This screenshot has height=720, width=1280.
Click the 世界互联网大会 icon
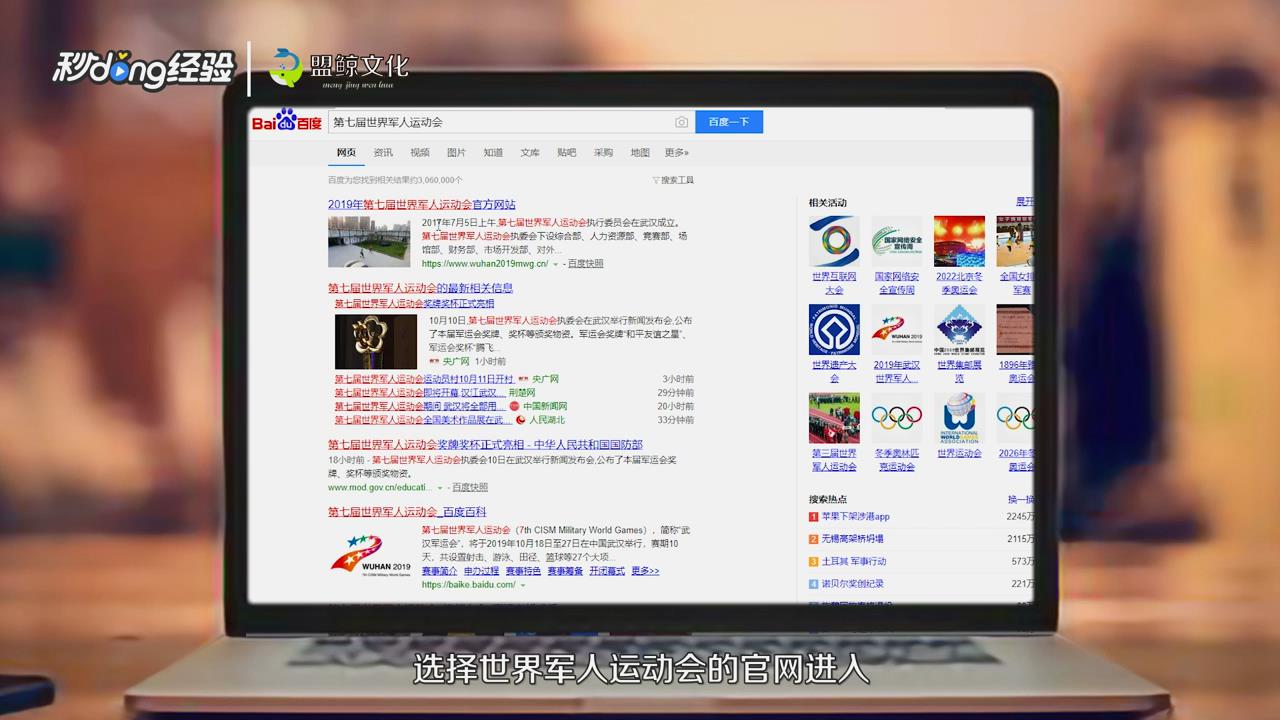pyautogui.click(x=834, y=241)
